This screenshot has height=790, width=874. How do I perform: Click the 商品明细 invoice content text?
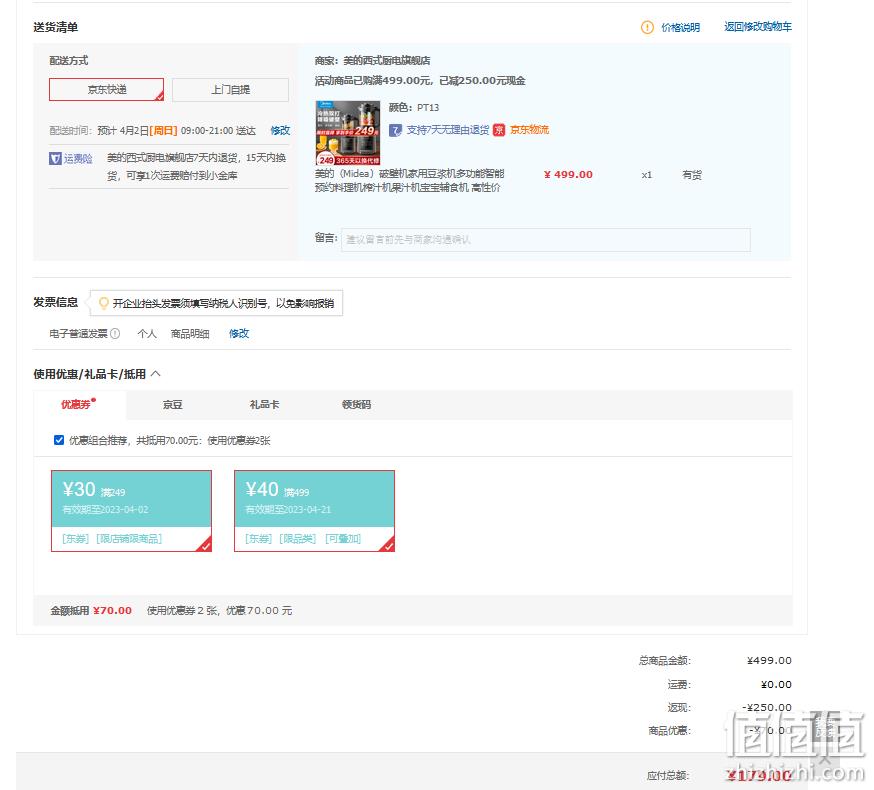tap(190, 333)
